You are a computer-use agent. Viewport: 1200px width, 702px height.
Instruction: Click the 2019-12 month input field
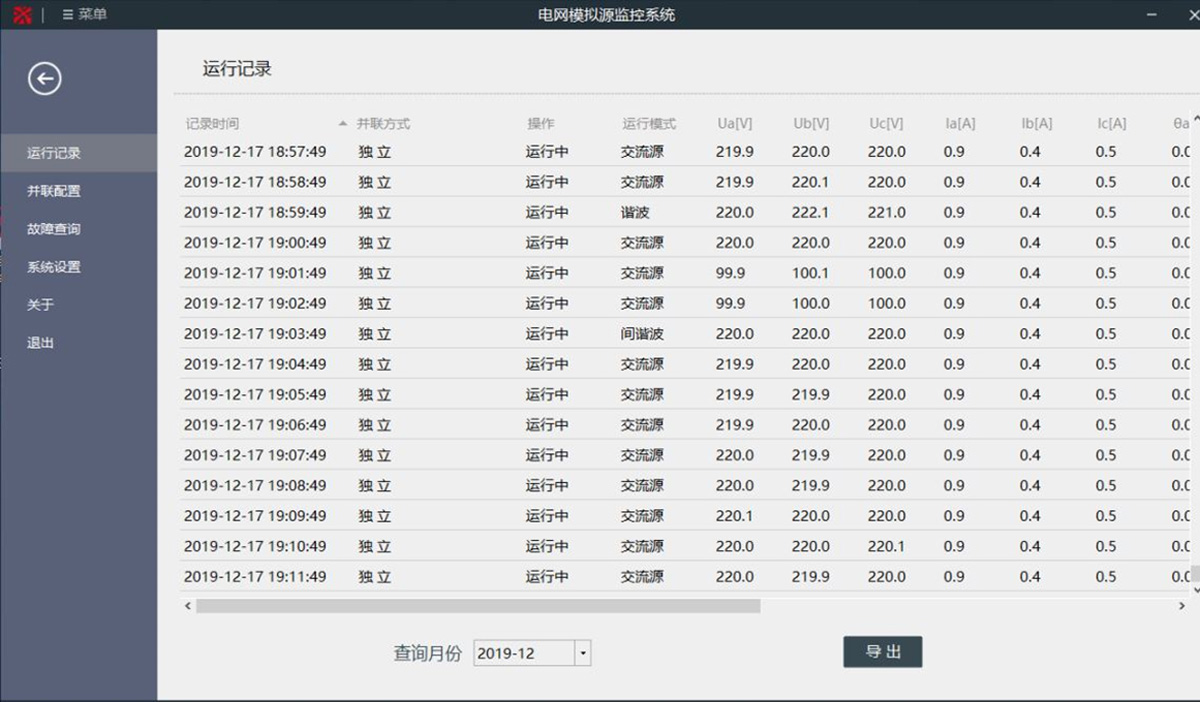pyautogui.click(x=524, y=653)
